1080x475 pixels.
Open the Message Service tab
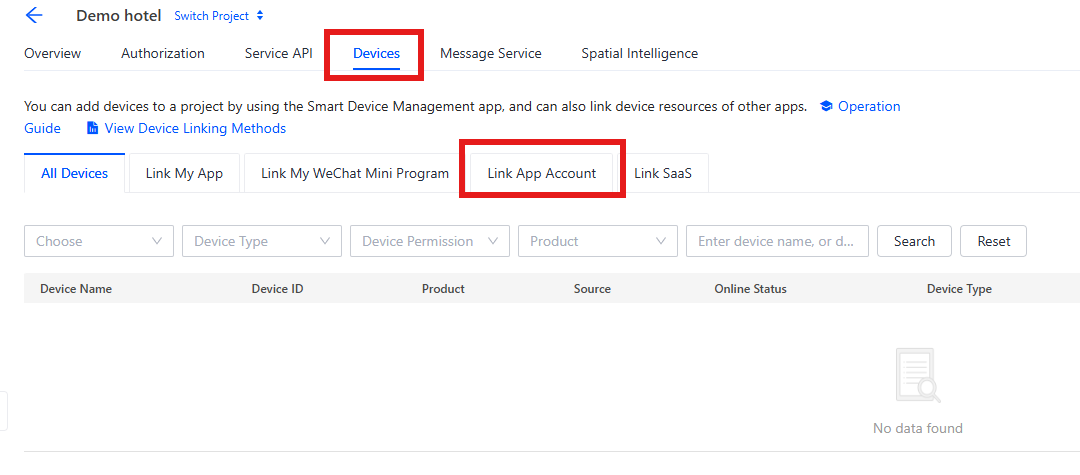(x=490, y=53)
